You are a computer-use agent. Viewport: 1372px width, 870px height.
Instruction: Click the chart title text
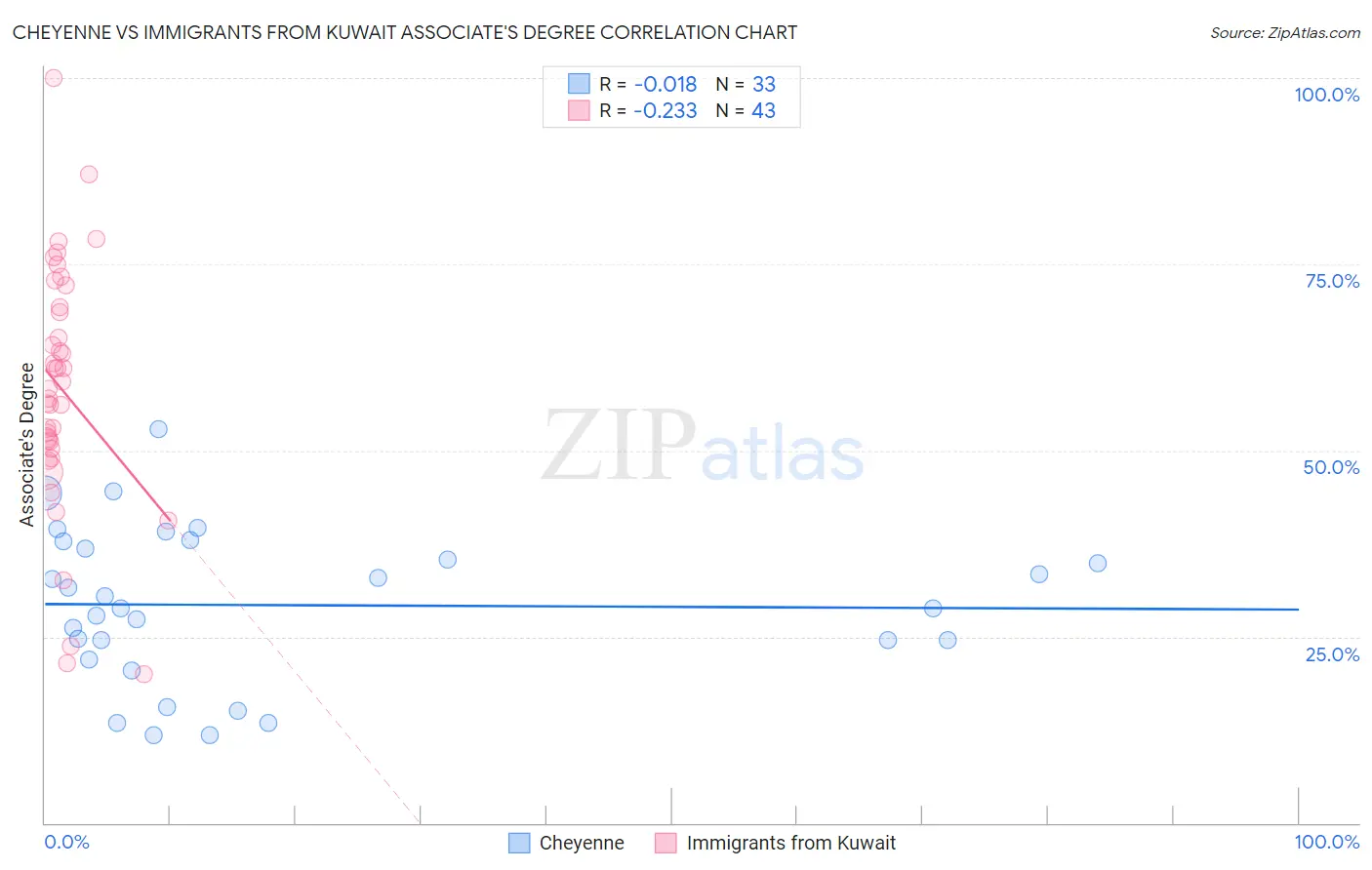(x=405, y=32)
